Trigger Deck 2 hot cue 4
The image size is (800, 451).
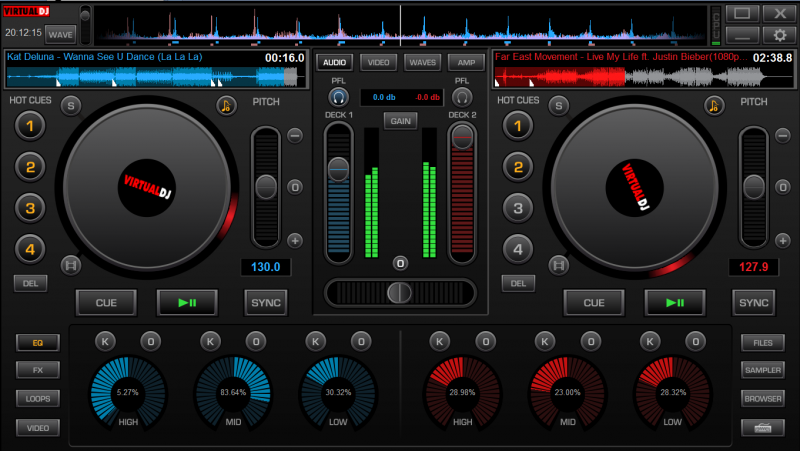coord(518,249)
